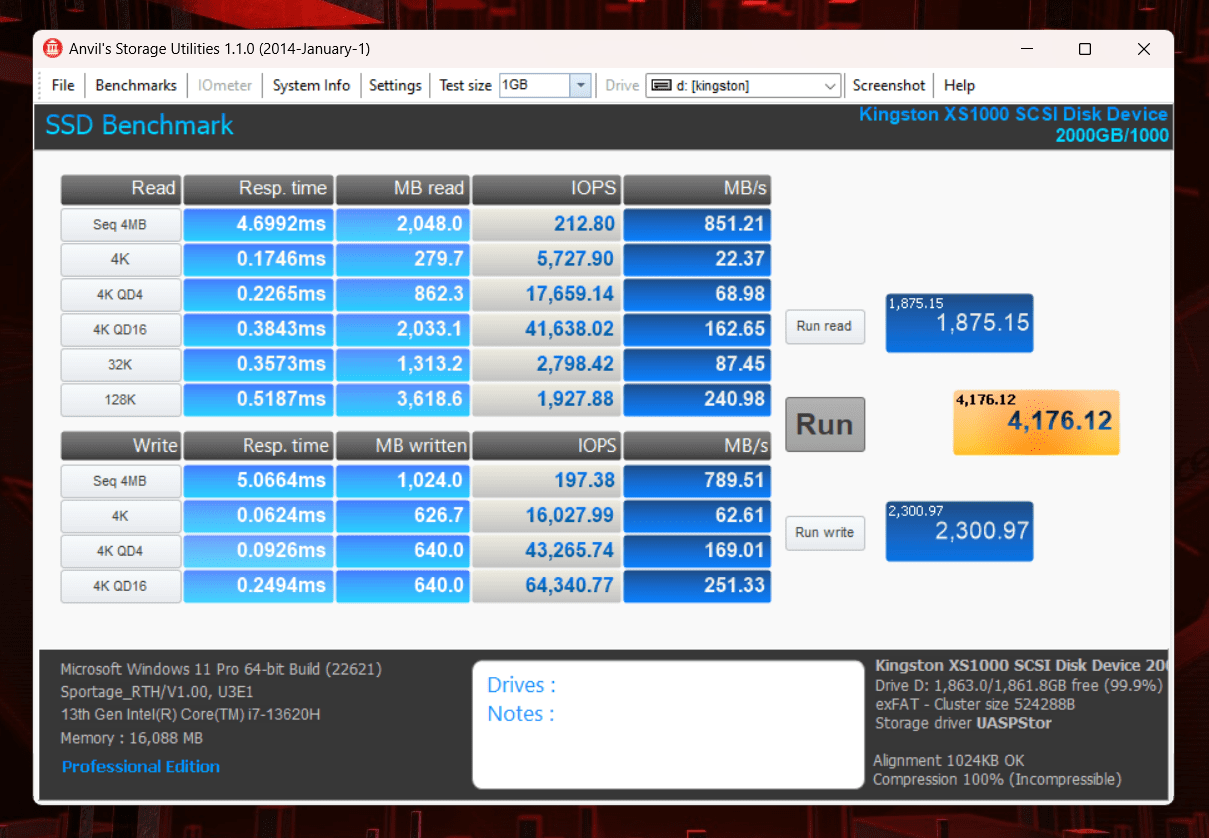This screenshot has width=1209, height=838.
Task: Click the IOPS value 41,638.02
Action: (x=546, y=330)
